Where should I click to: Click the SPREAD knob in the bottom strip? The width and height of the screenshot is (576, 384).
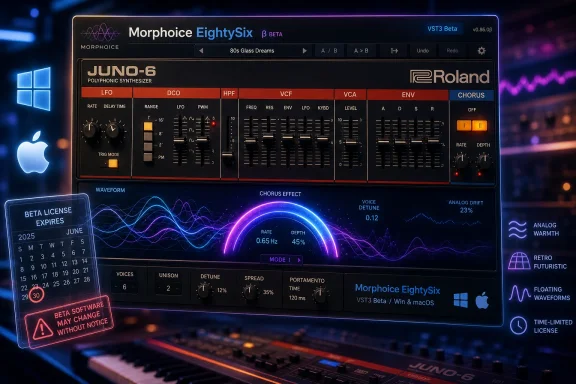click(x=250, y=292)
